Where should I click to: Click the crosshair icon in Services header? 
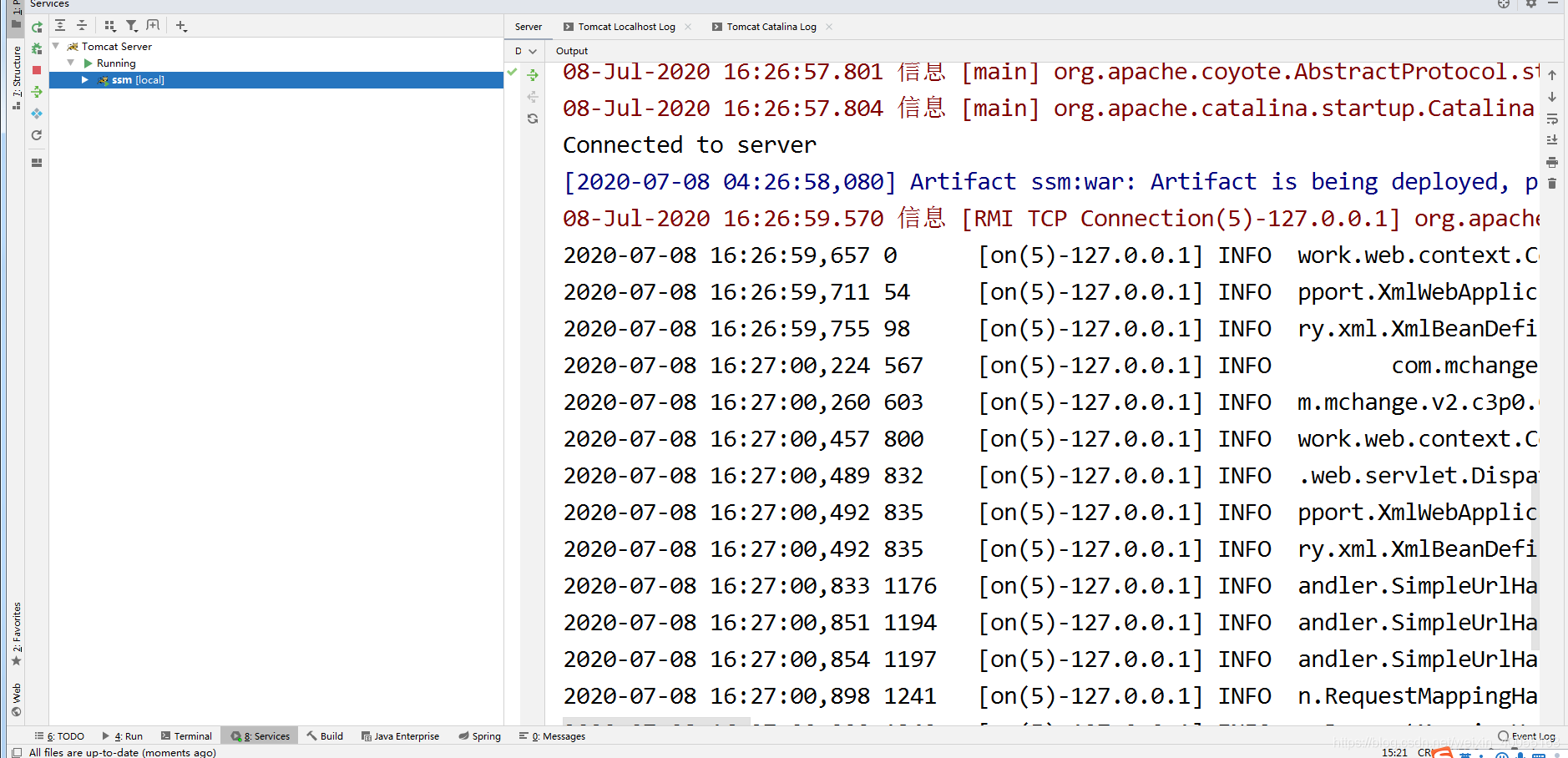click(1504, 4)
